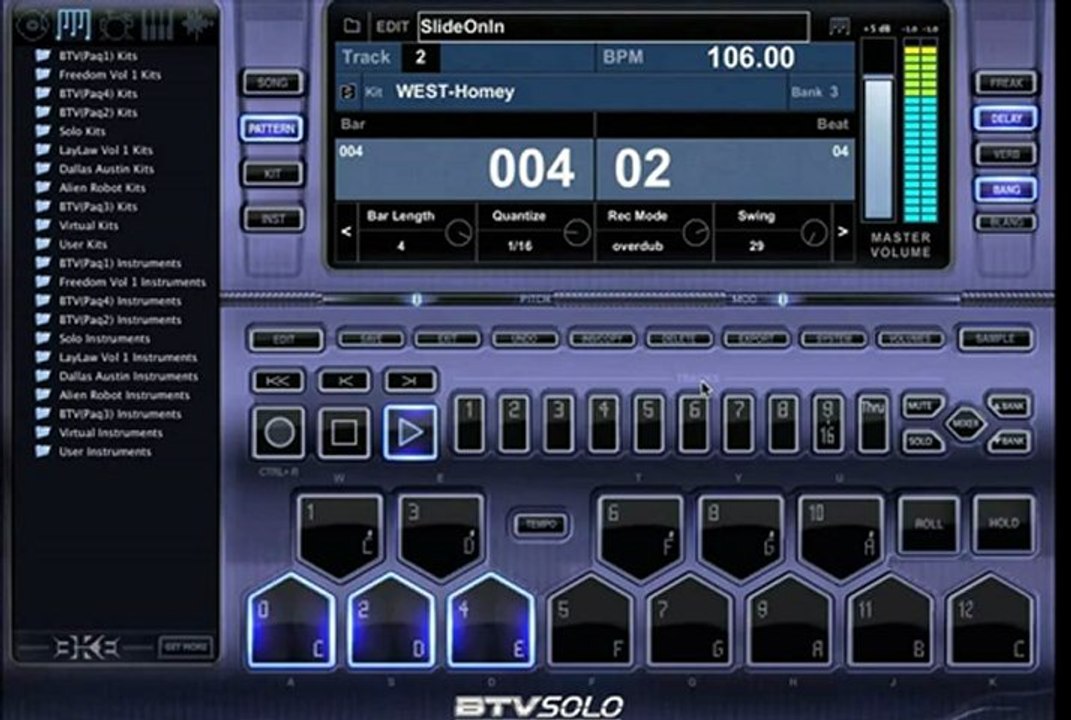
Task: Click the UNDO button
Action: click(525, 338)
